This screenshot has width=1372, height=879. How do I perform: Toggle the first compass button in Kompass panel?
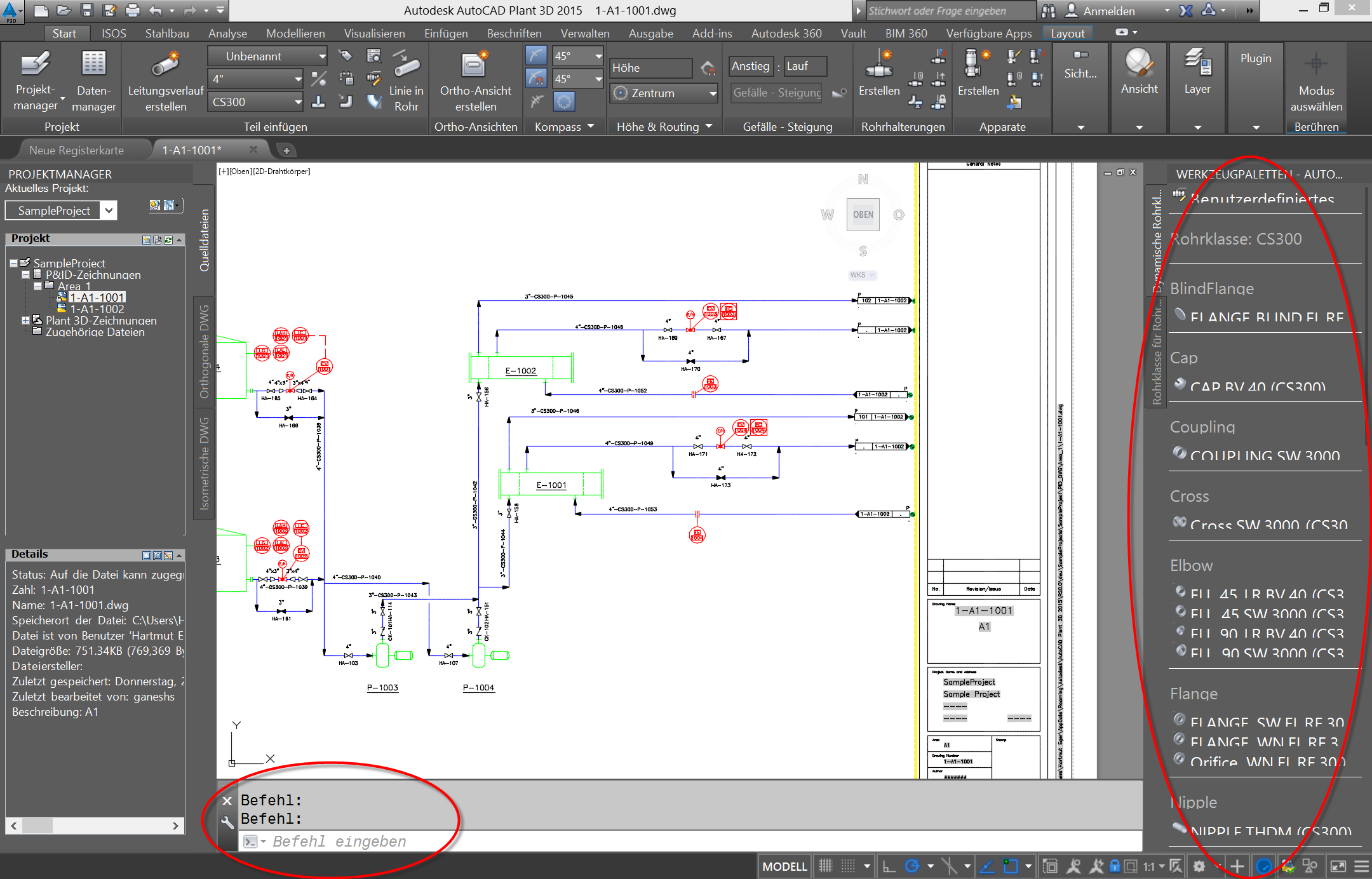pyautogui.click(x=536, y=56)
